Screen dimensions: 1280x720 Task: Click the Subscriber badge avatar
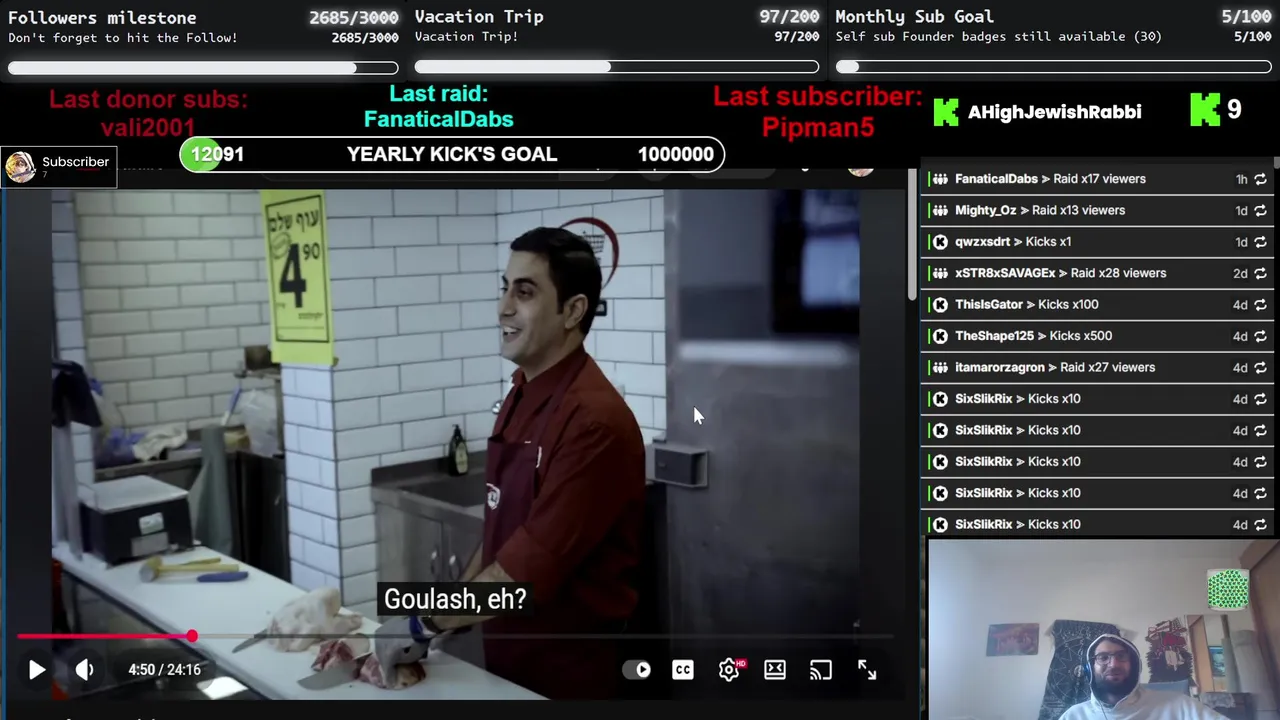19,167
